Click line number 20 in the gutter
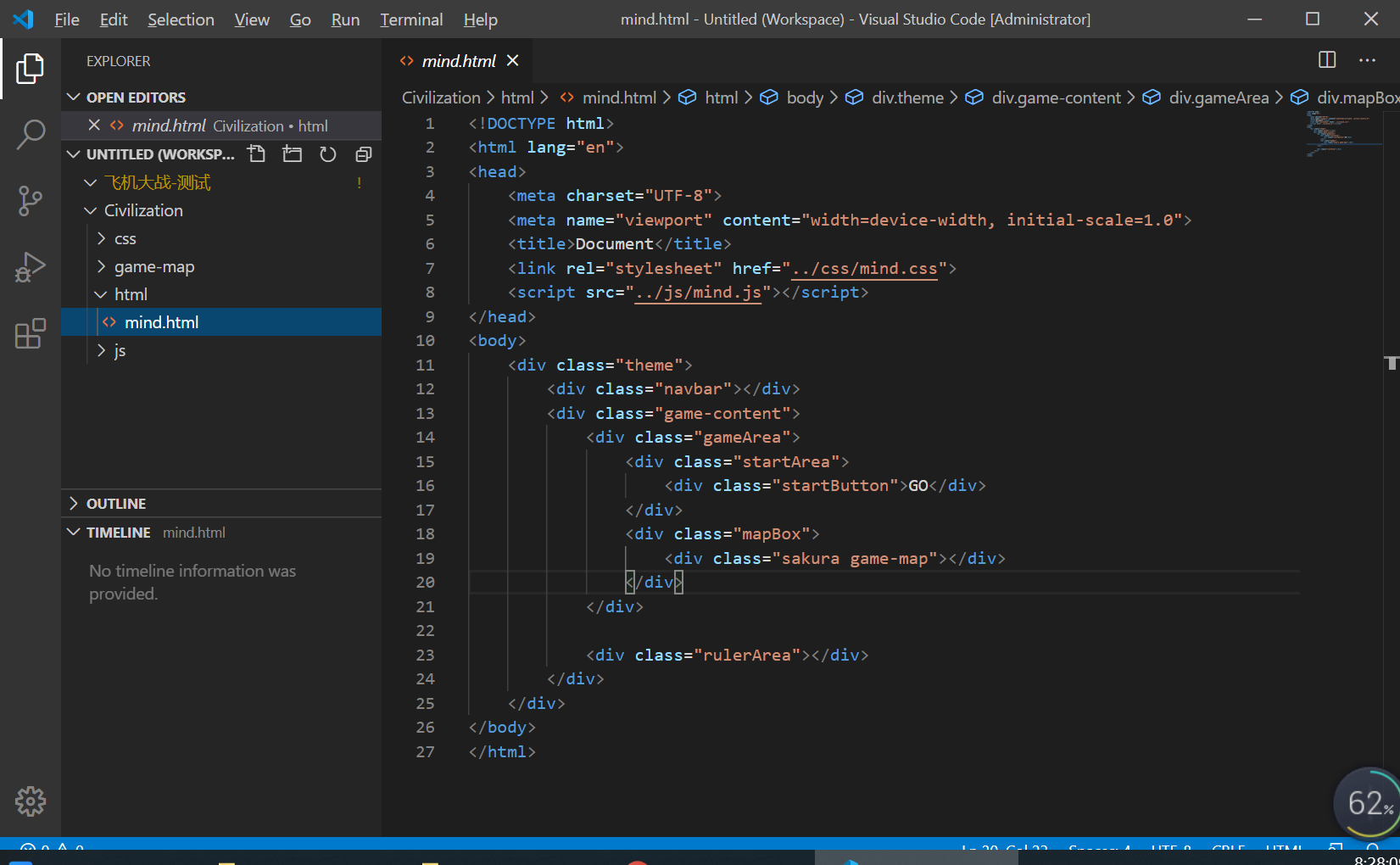Viewport: 1400px width, 865px height. click(425, 582)
